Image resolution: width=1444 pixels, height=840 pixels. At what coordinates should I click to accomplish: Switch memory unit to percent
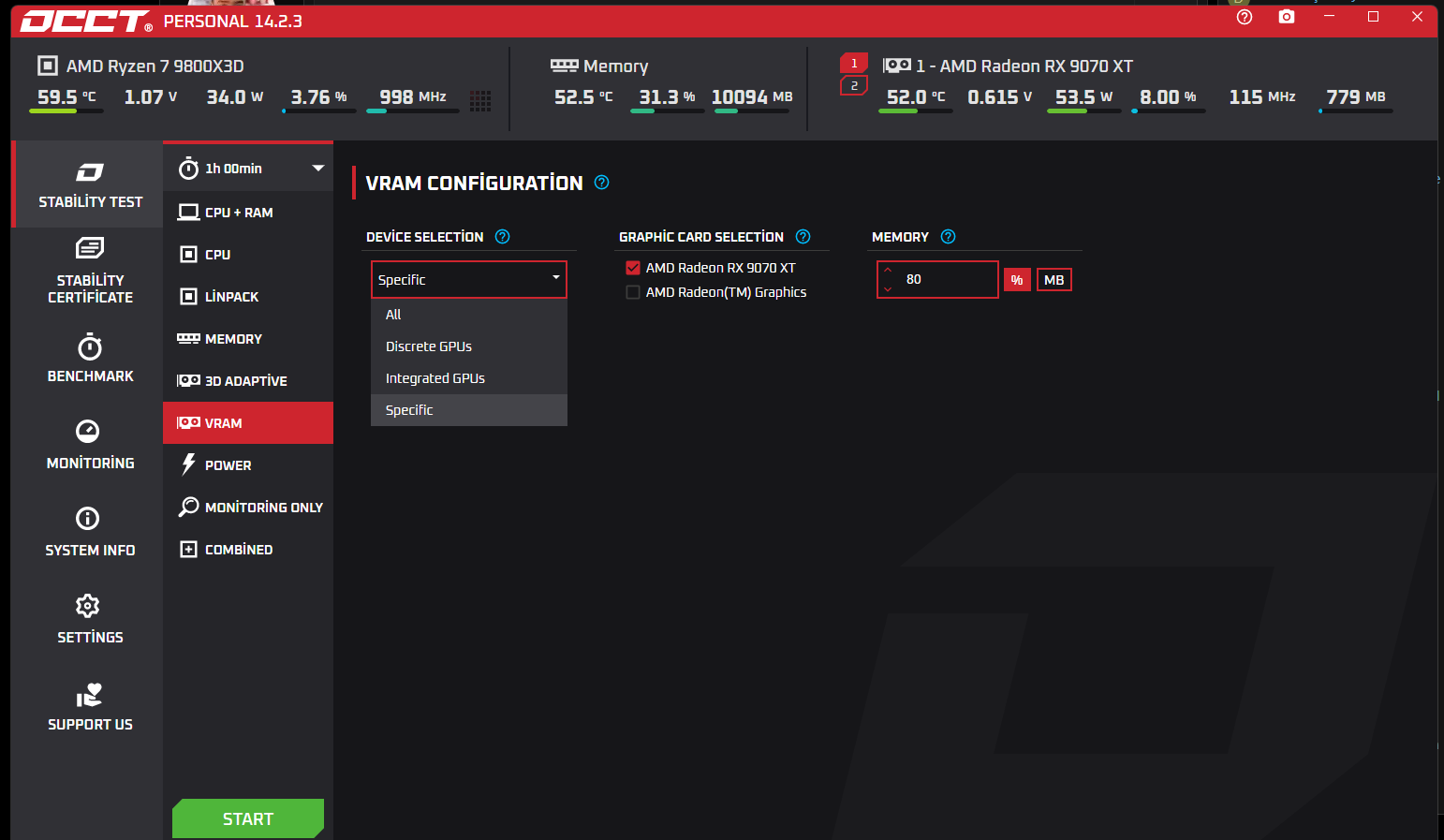pos(1017,280)
